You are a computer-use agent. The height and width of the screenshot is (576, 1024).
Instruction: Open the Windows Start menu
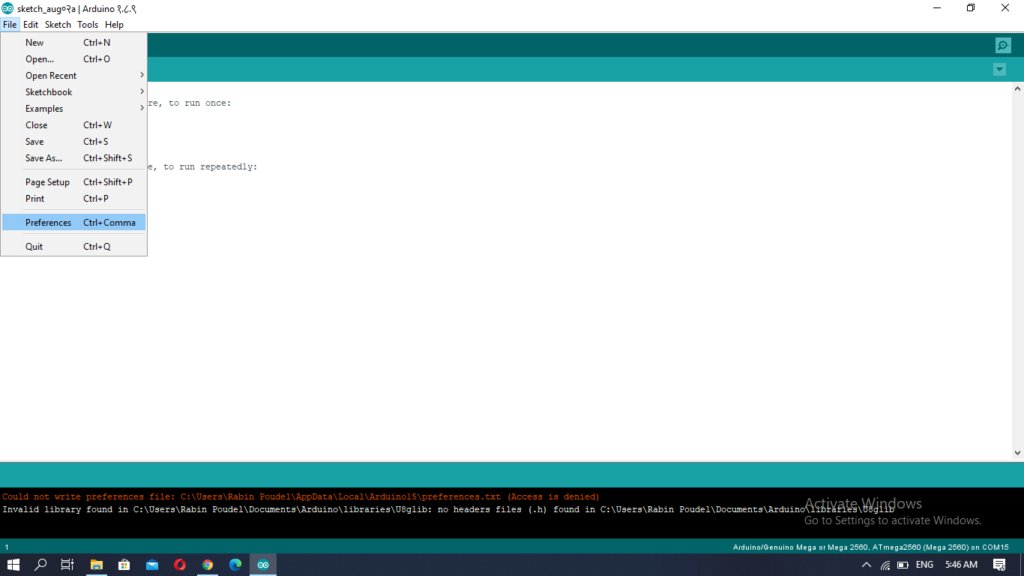click(13, 565)
